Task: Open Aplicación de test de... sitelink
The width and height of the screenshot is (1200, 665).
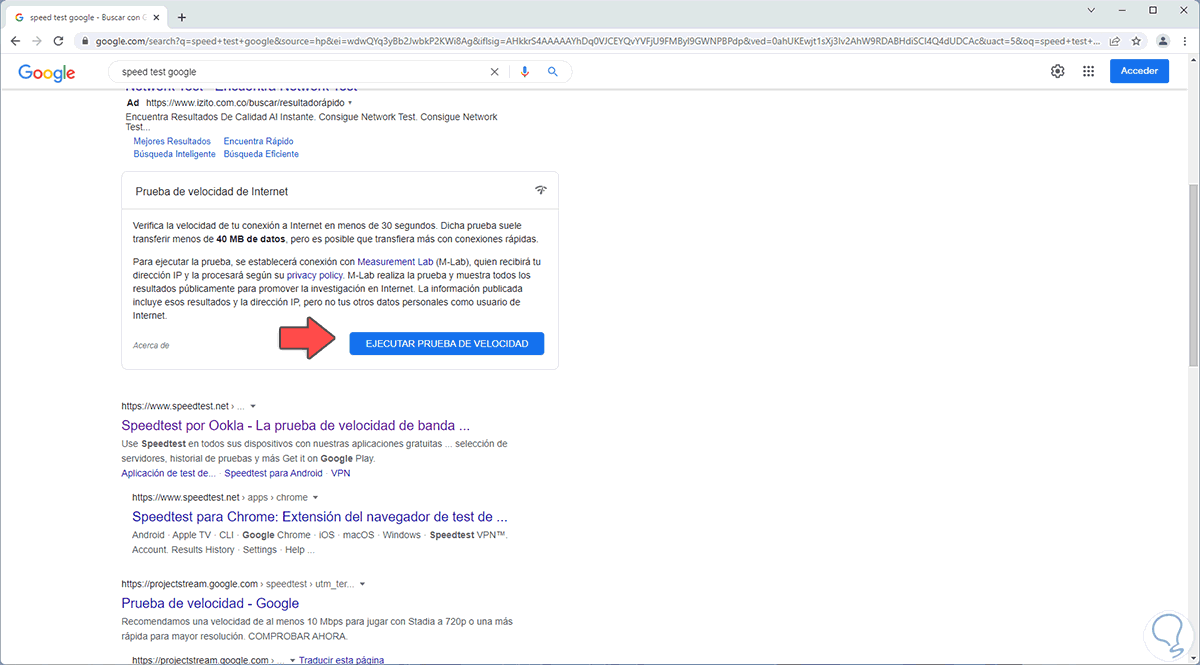Action: coord(168,473)
